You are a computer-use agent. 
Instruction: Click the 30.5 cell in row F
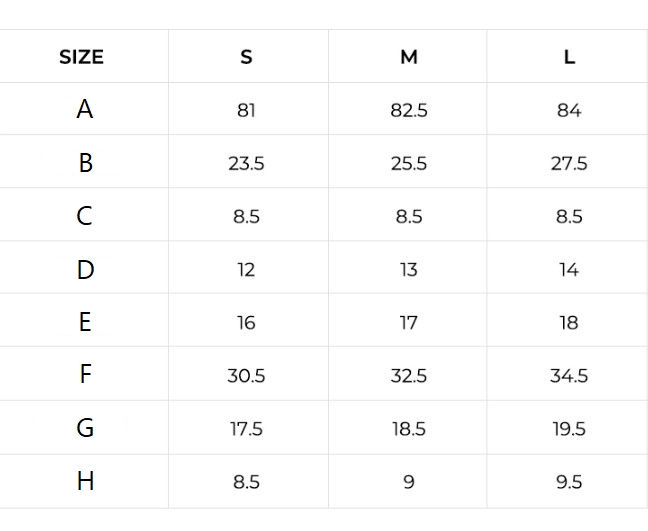[246, 376]
